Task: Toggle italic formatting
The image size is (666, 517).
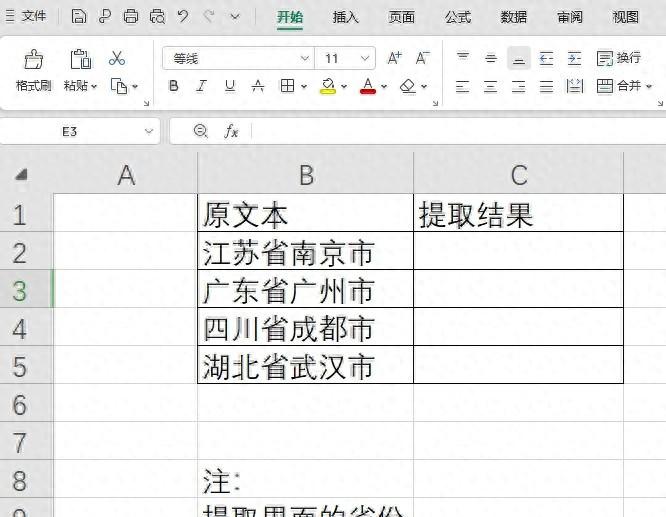Action: (x=201, y=86)
